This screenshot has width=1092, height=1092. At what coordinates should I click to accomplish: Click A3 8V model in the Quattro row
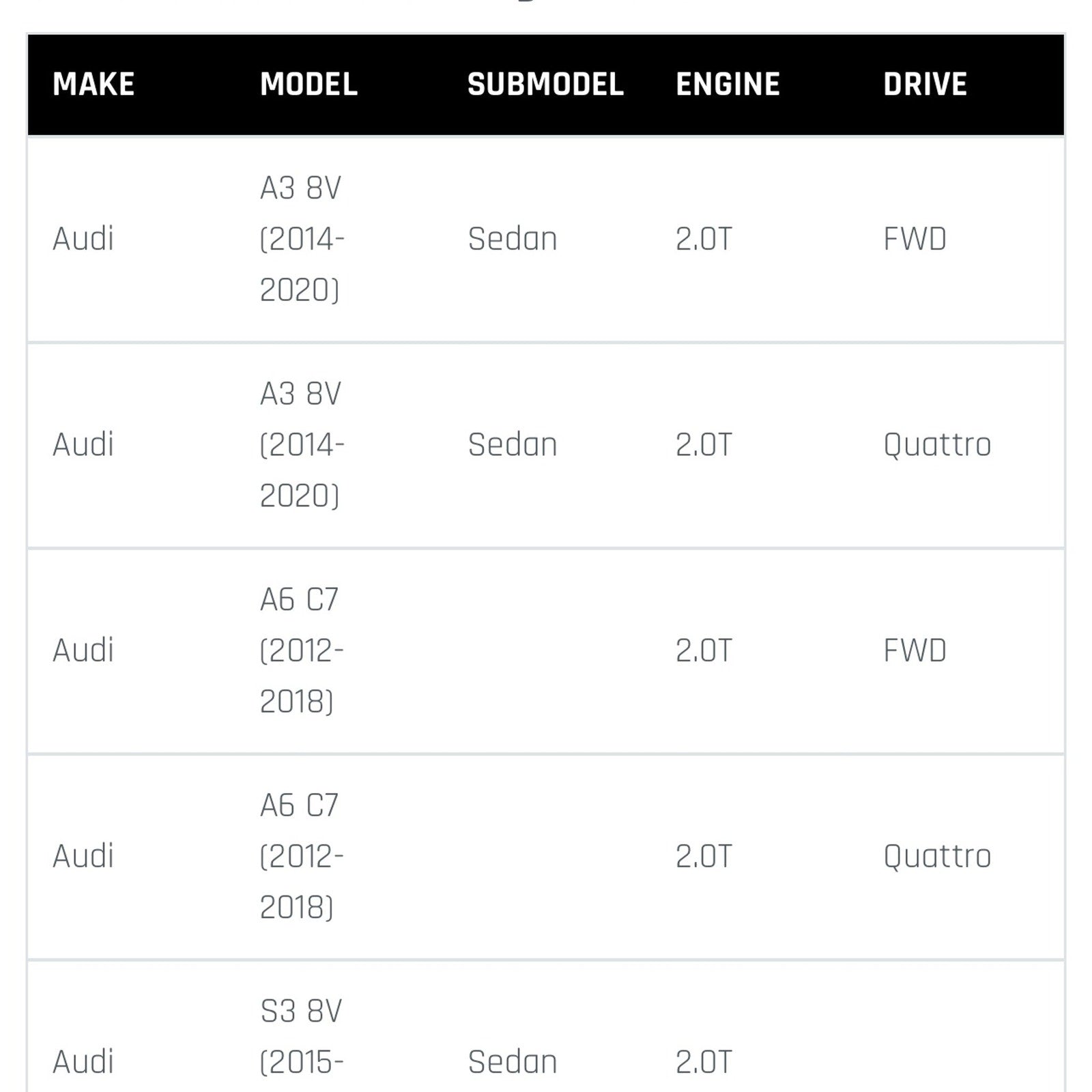(x=301, y=445)
